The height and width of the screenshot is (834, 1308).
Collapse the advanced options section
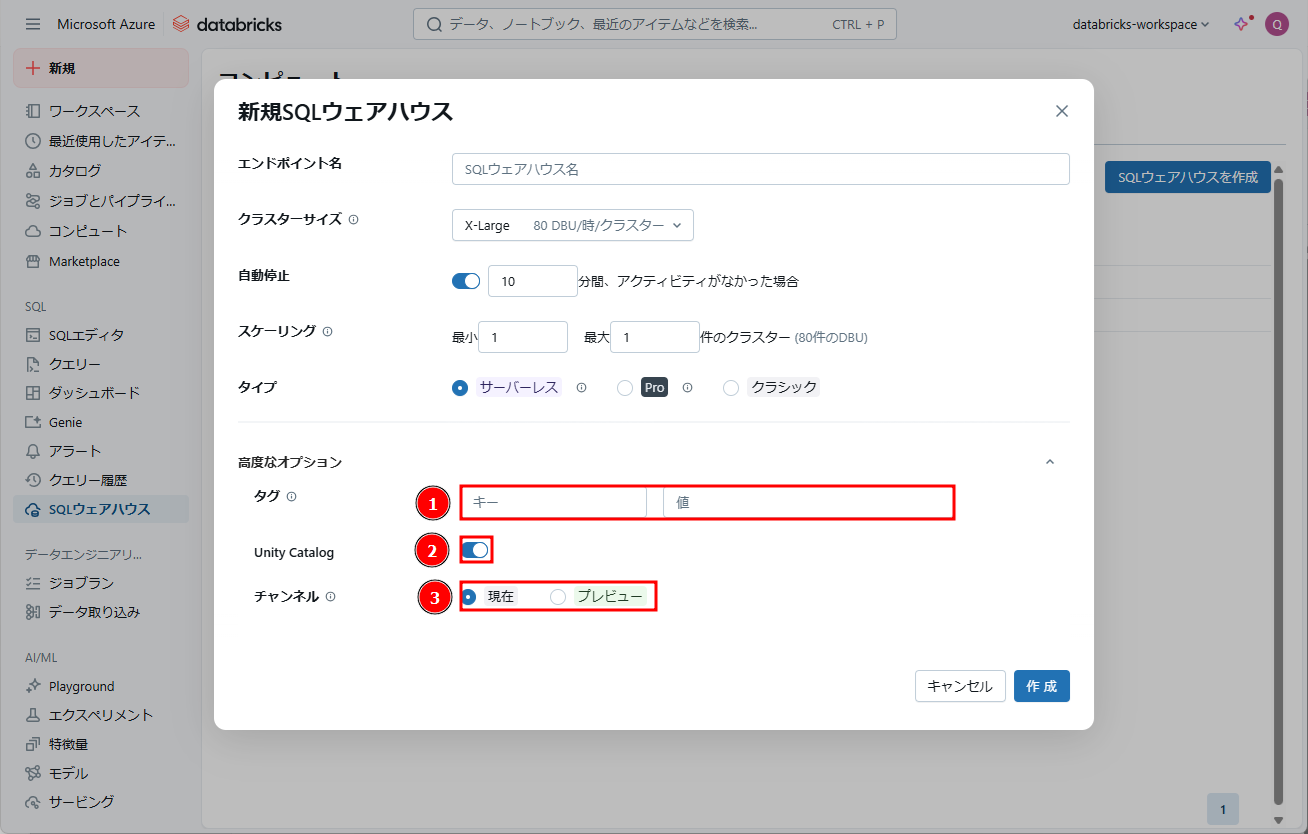[1049, 462]
